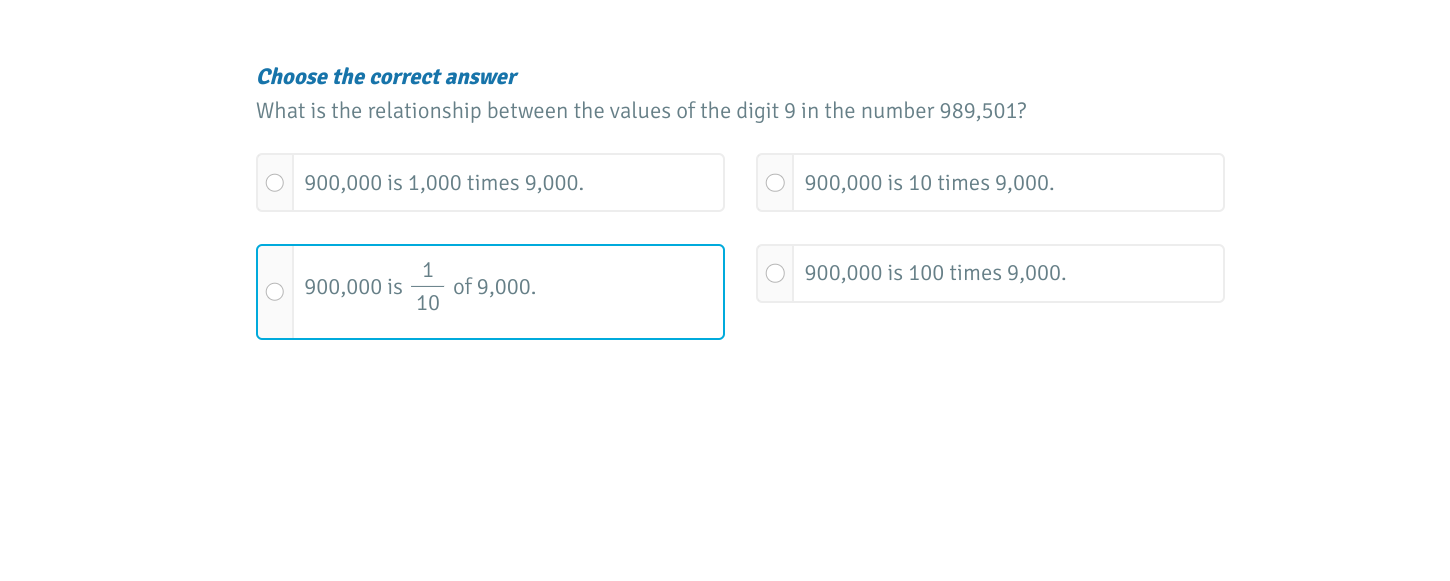Select the radio button for "900,000 is 100 times 9,000"
The image size is (1450, 581).
(x=775, y=272)
